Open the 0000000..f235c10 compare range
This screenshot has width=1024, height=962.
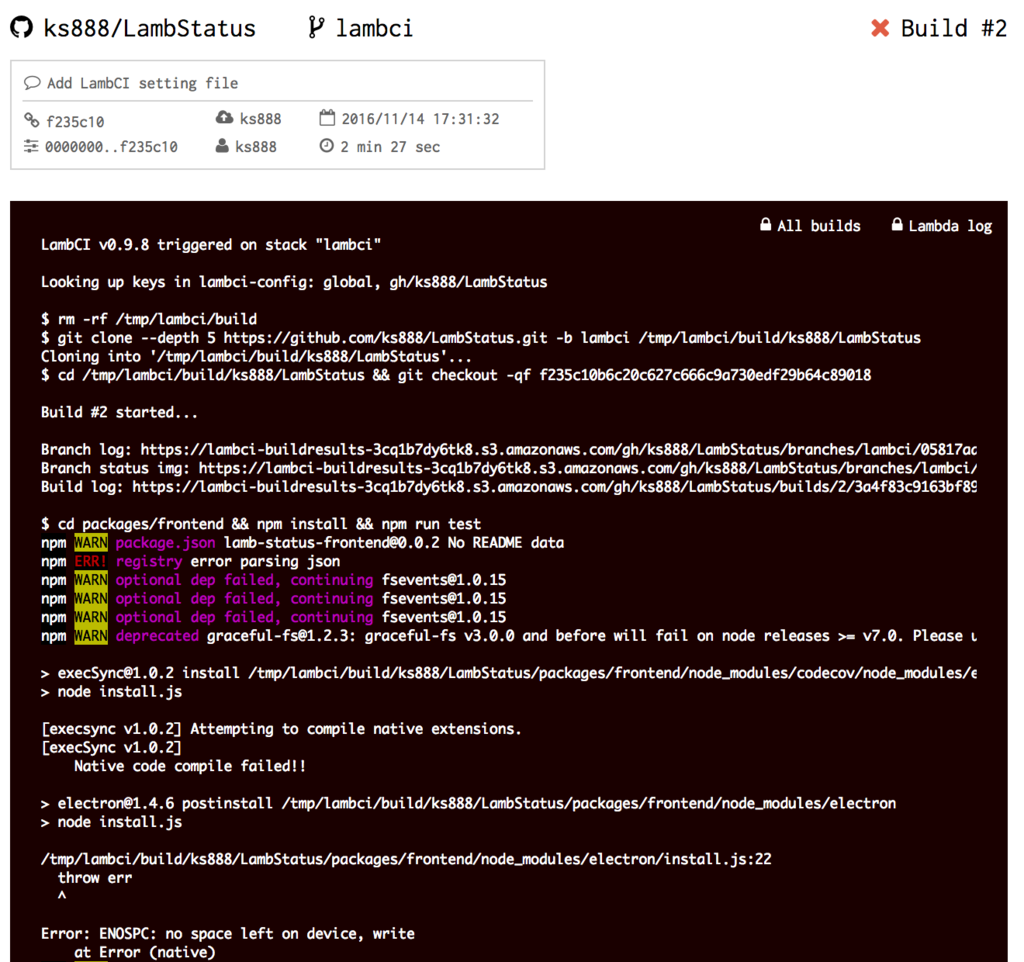pos(111,147)
